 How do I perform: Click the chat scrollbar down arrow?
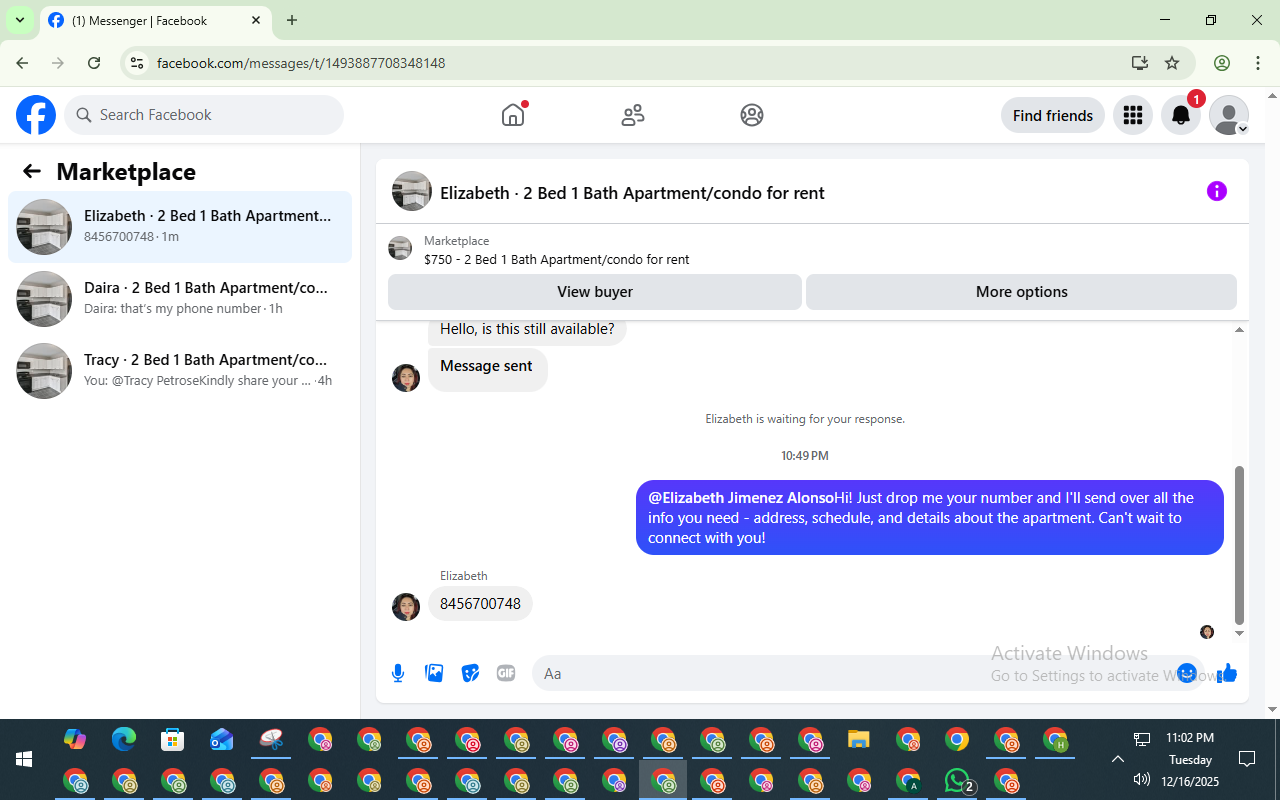pos(1240,633)
